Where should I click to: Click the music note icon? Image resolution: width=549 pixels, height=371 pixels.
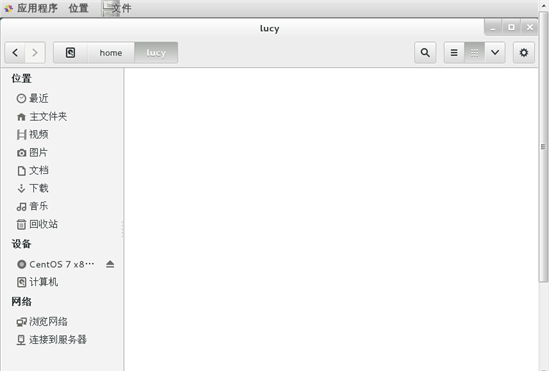pos(21,207)
